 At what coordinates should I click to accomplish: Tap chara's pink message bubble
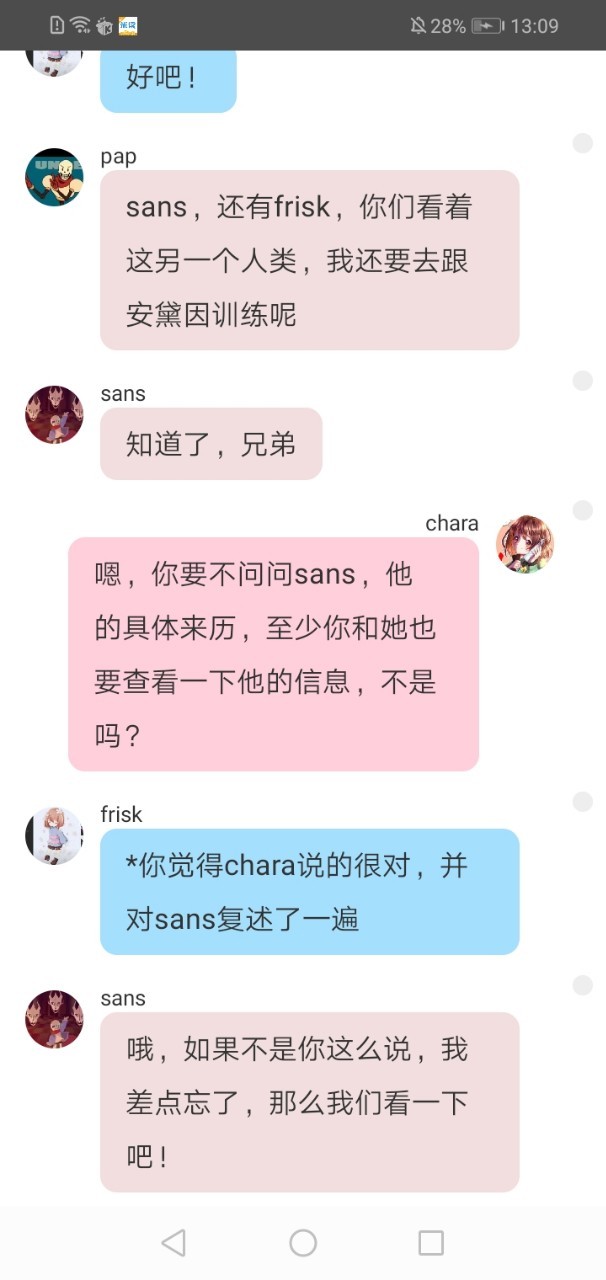tap(273, 654)
